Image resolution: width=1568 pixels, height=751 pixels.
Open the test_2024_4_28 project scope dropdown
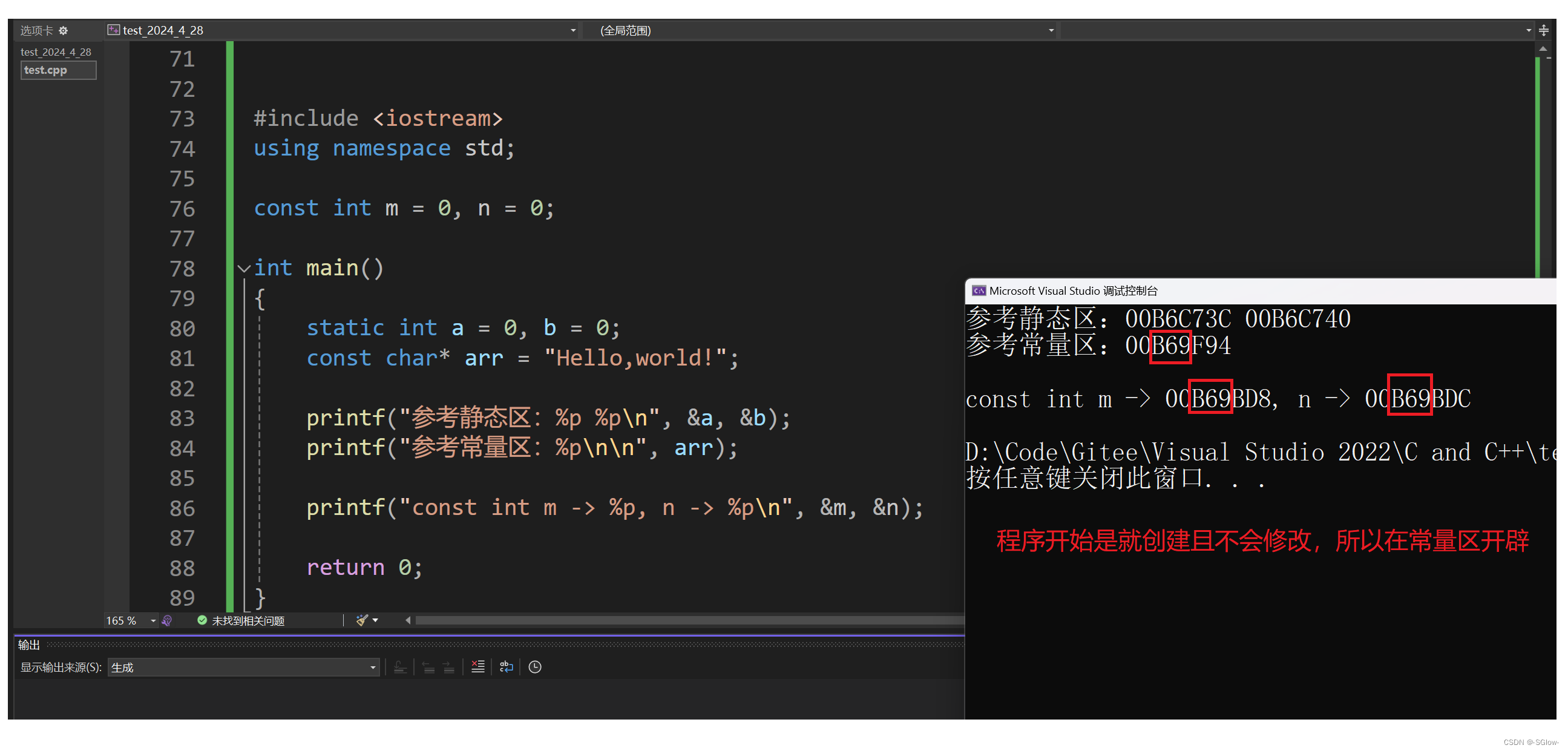point(572,30)
